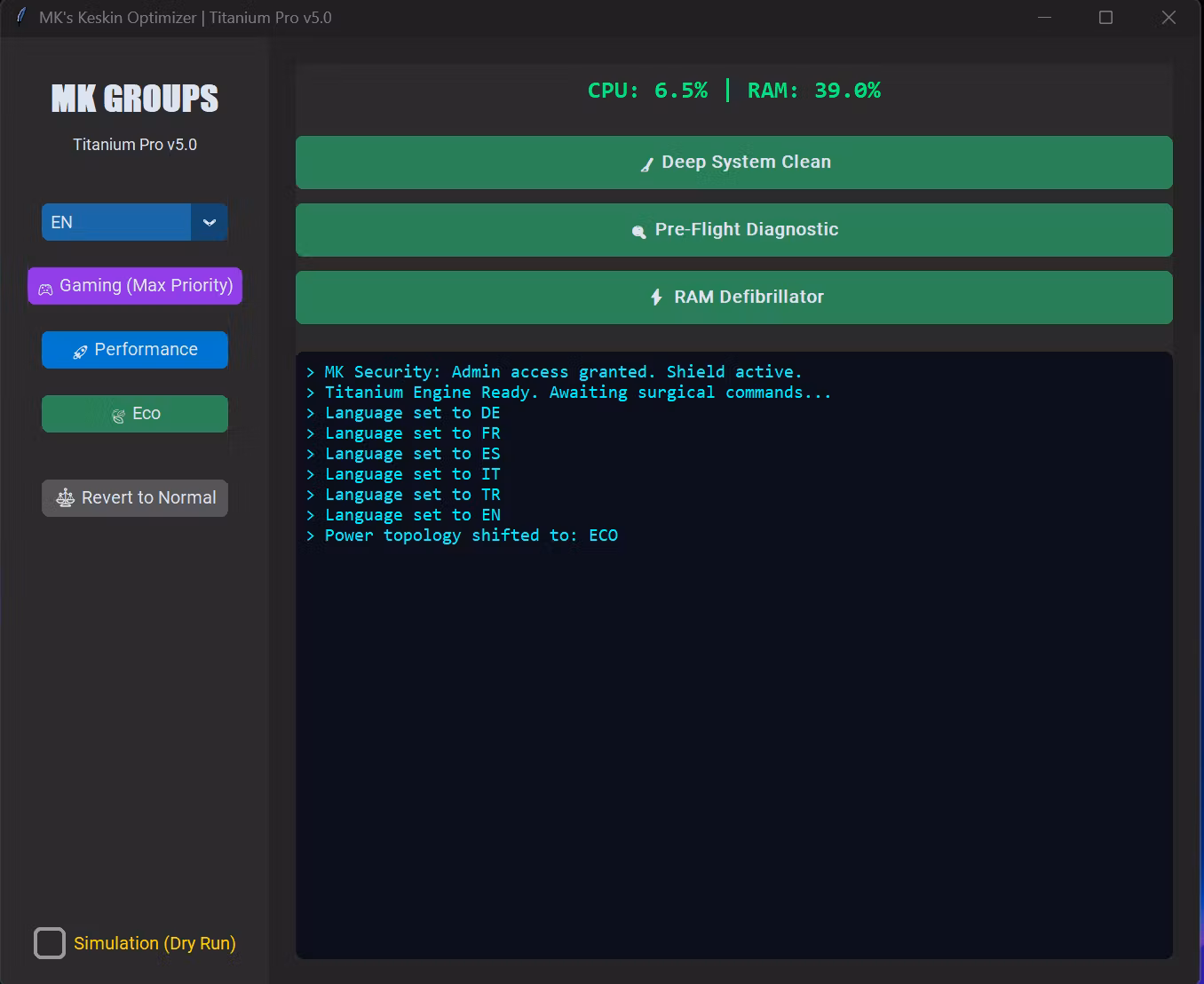Select log line 'Power topology shifted to: ECO'
Image resolution: width=1204 pixels, height=984 pixels.
(x=462, y=536)
